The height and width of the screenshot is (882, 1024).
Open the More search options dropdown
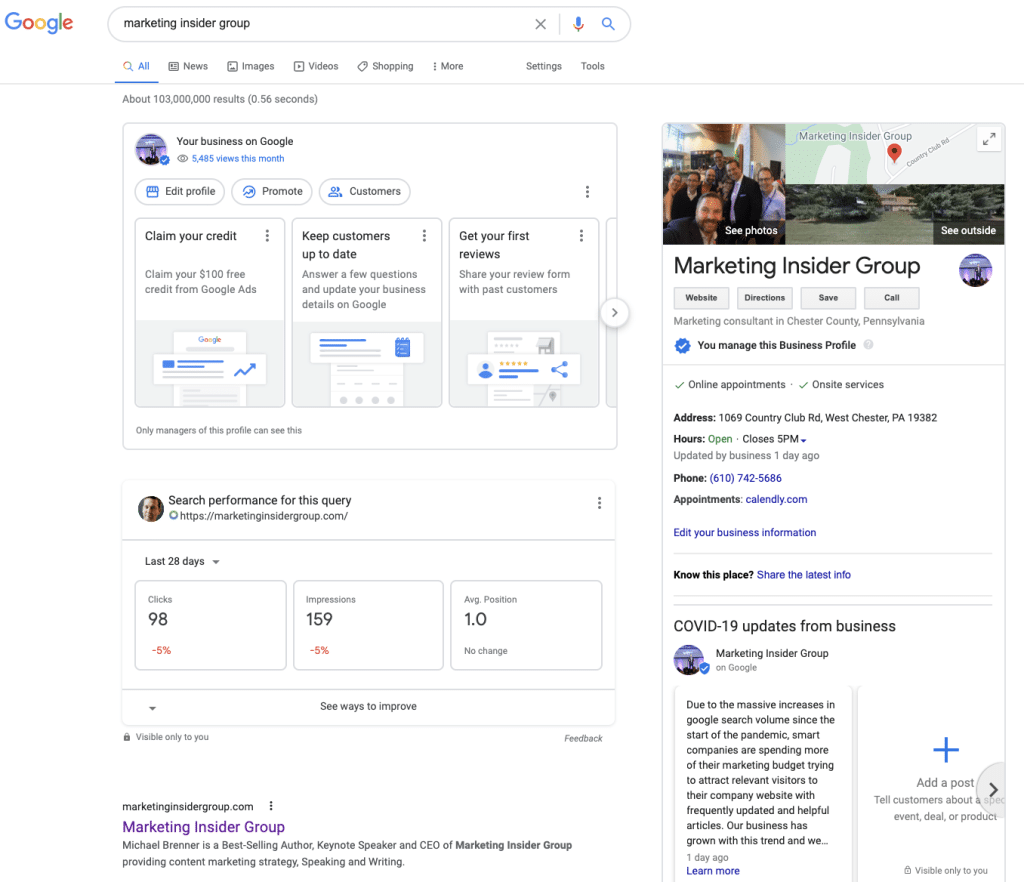(x=446, y=66)
